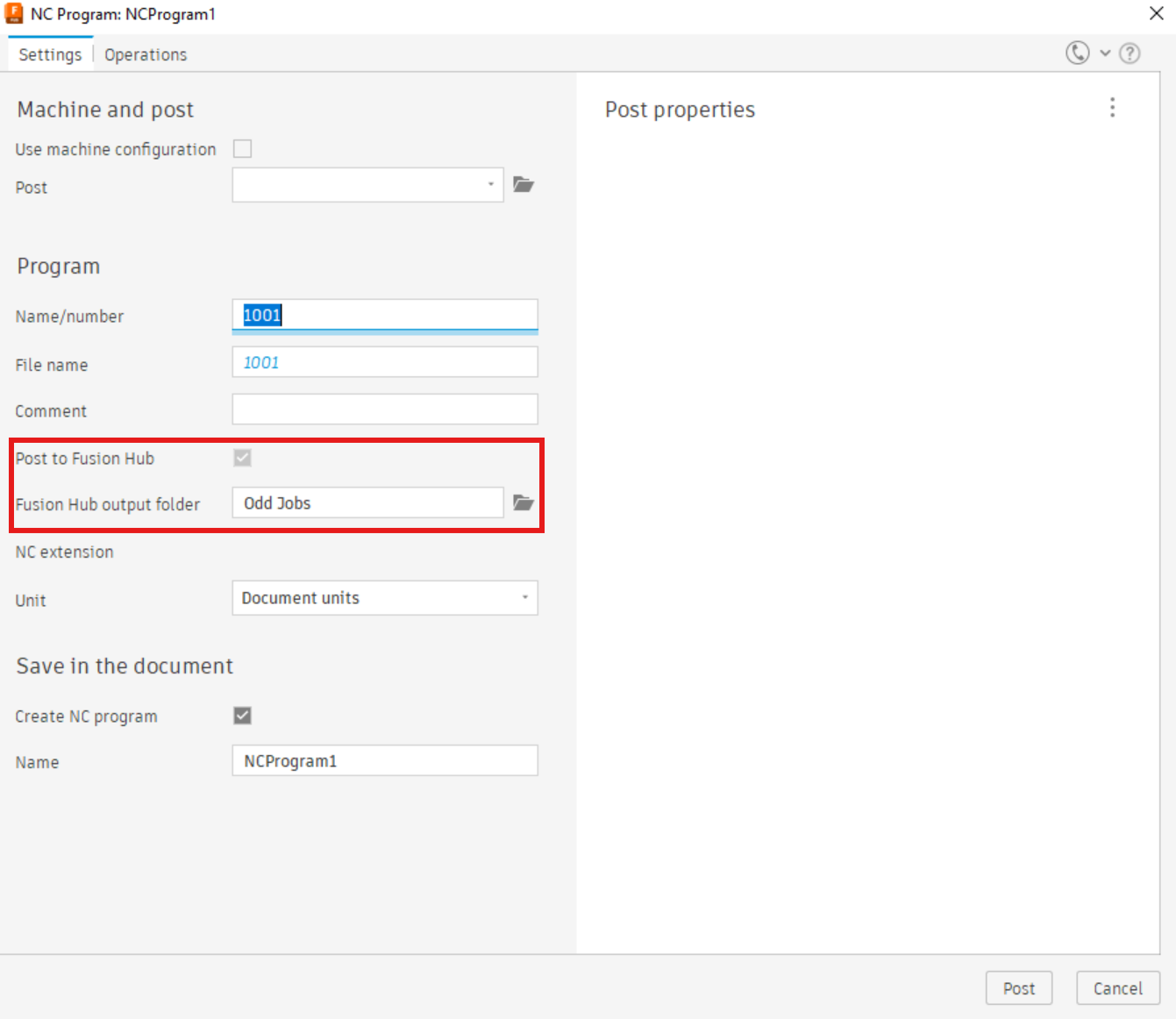Open the Unit dropdown showing Document units
Image resolution: width=1176 pixels, height=1019 pixels.
(x=385, y=598)
